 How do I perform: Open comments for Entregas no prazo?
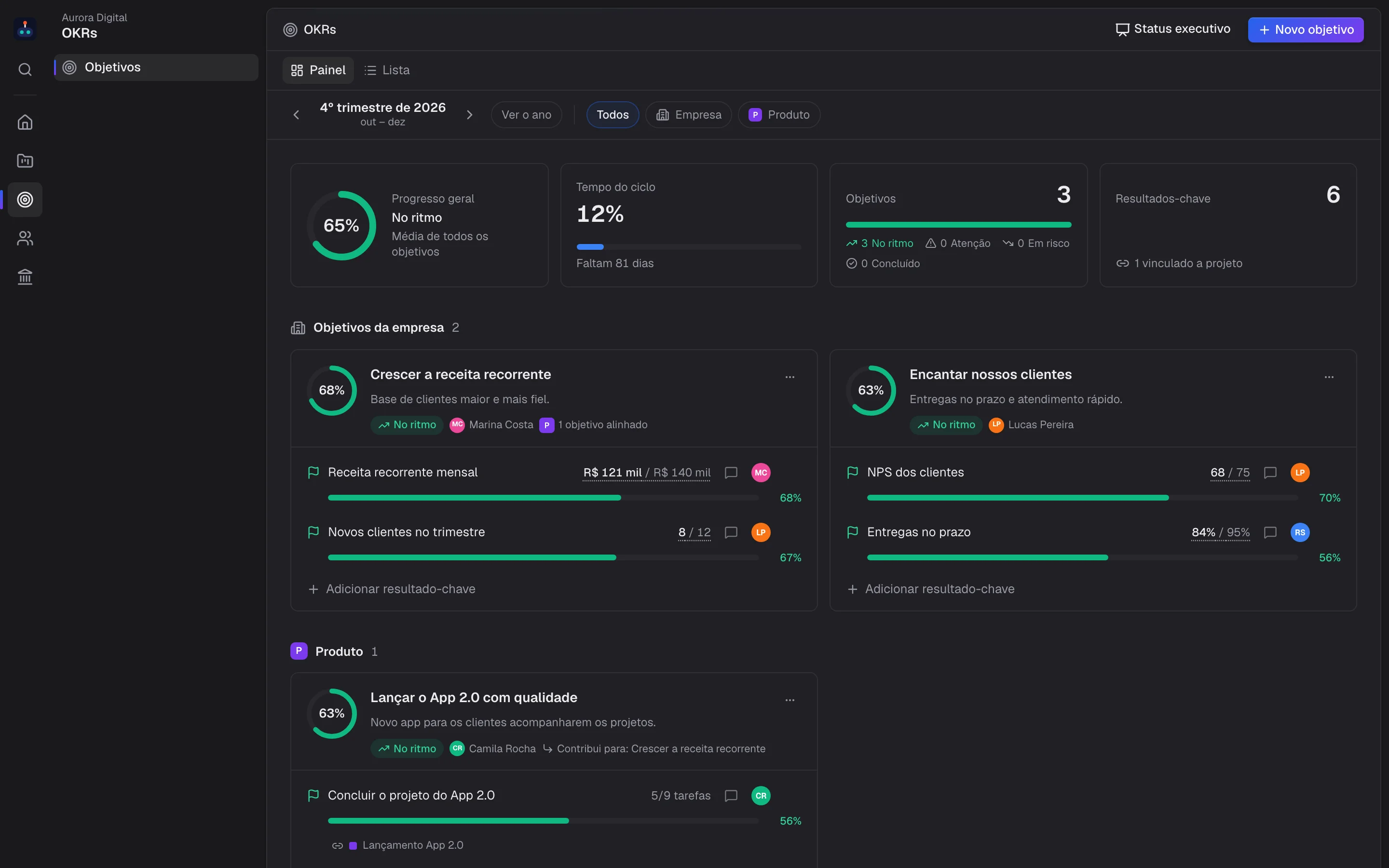pyautogui.click(x=1270, y=532)
